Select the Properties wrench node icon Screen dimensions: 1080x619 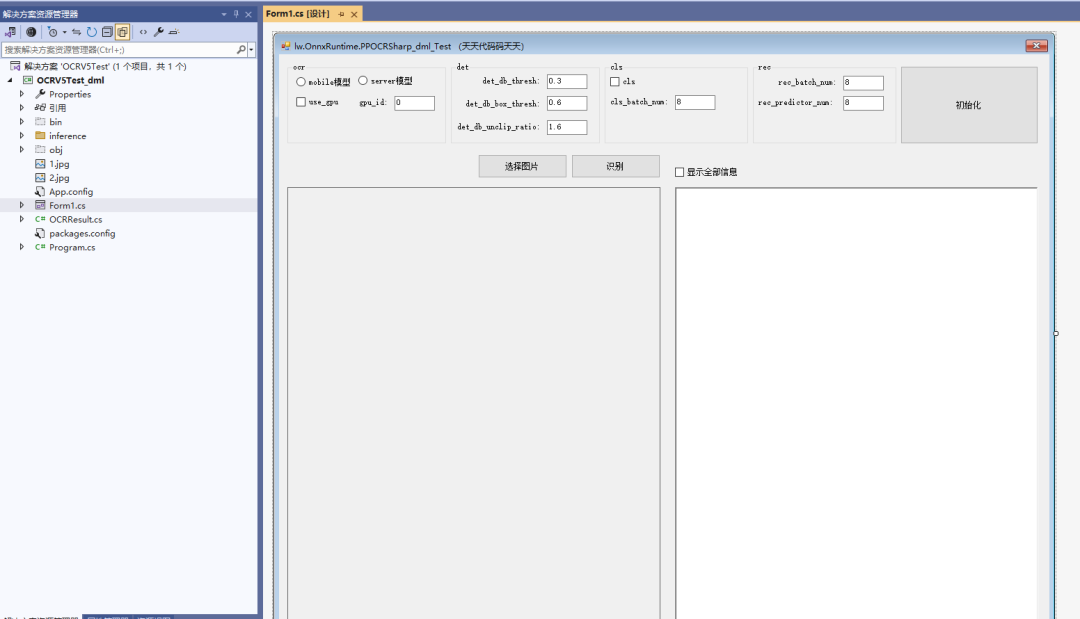coord(40,94)
